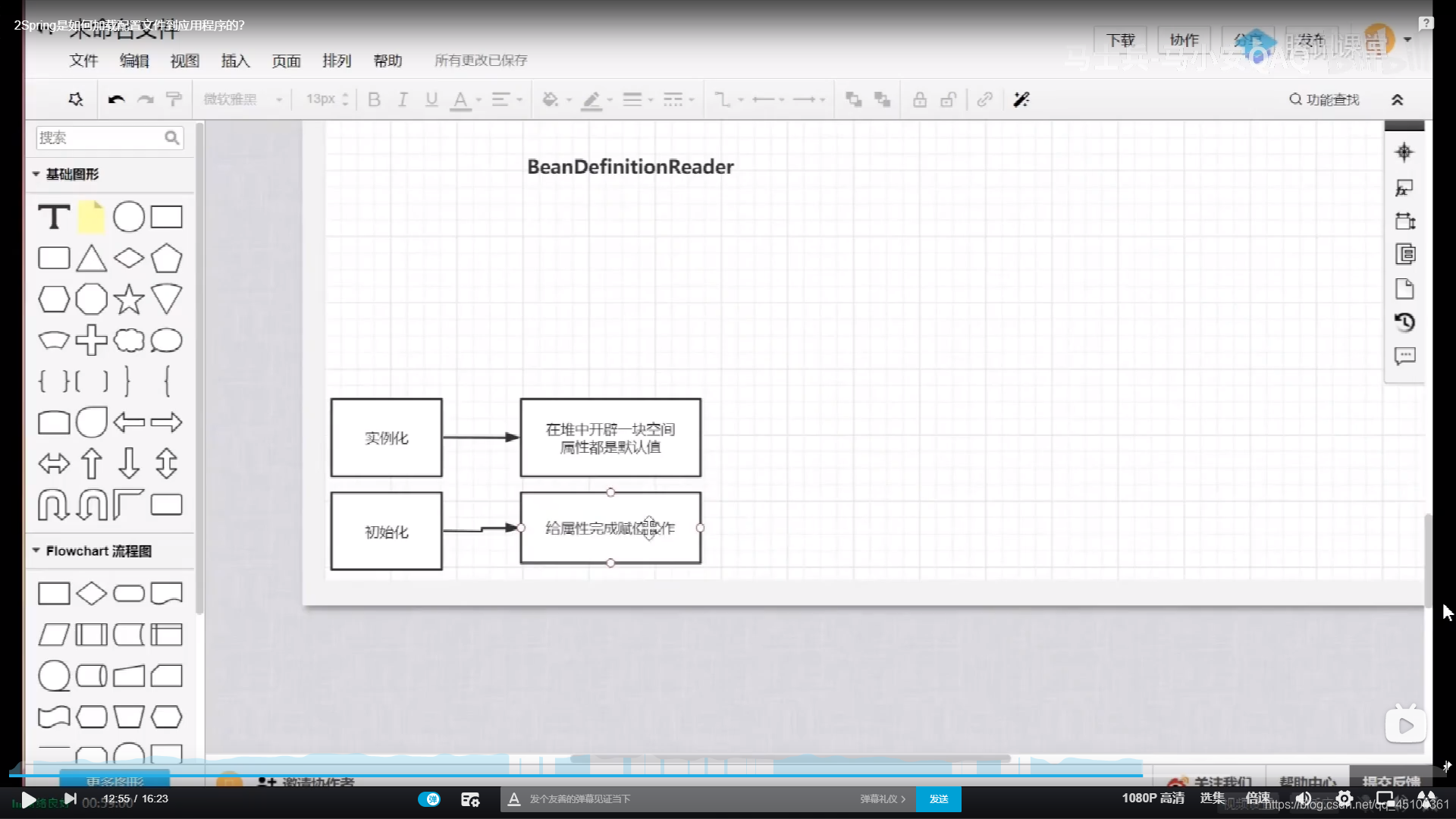Image resolution: width=1456 pixels, height=819 pixels.
Task: Open the 视图 menu
Action: point(185,61)
